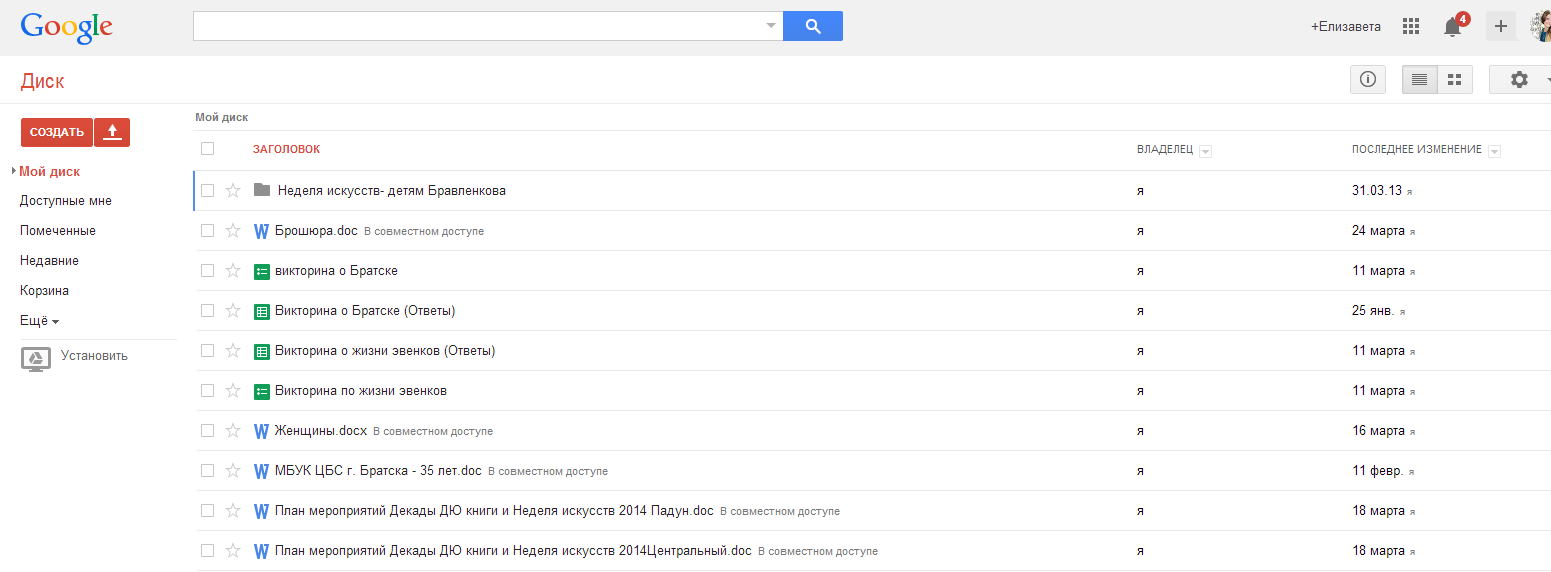The height and width of the screenshot is (572, 1551).
Task: Check Викторина по жизни эвенков checkbox
Action: 208,391
